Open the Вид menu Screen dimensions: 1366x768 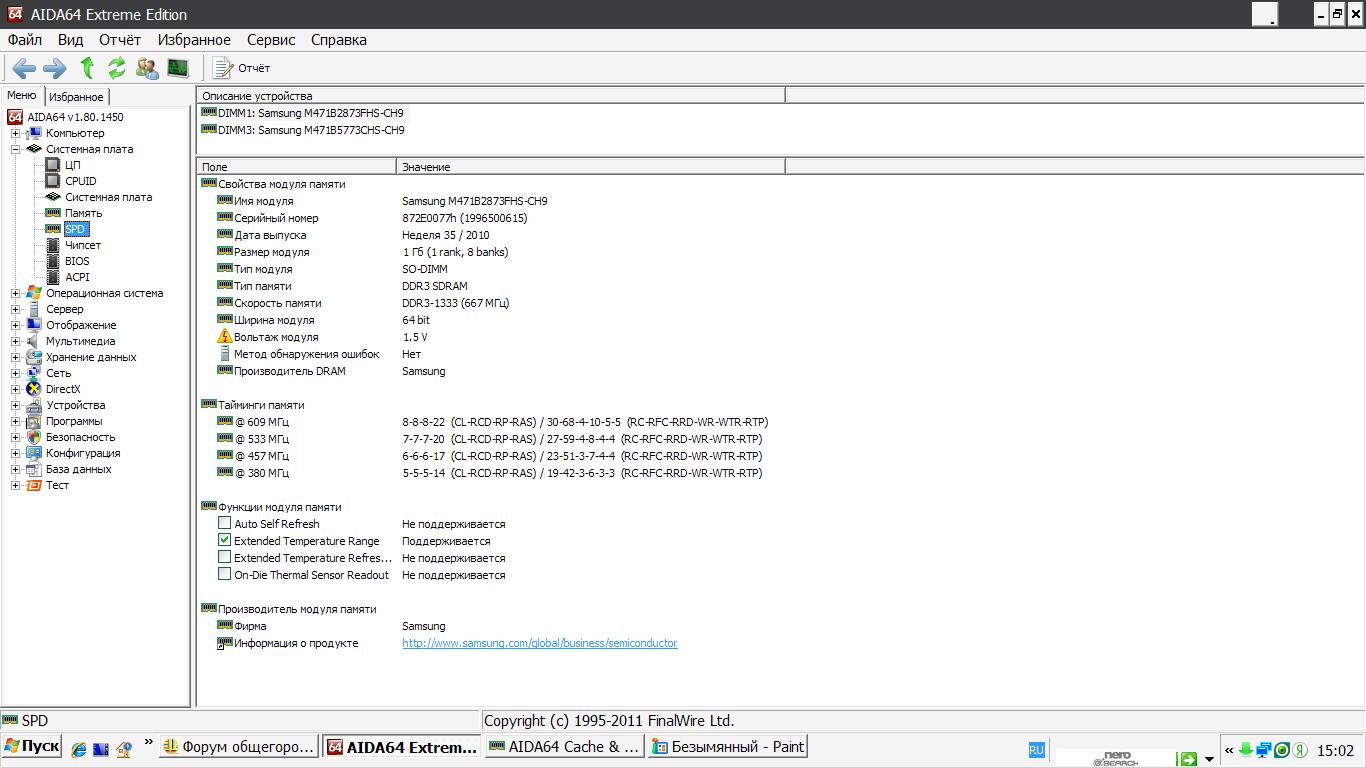70,40
